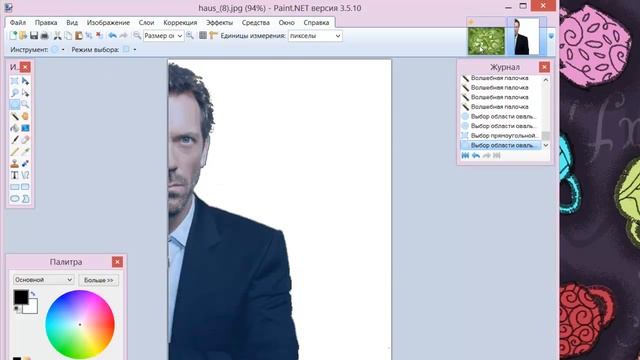Close the Журнал panel

544,67
